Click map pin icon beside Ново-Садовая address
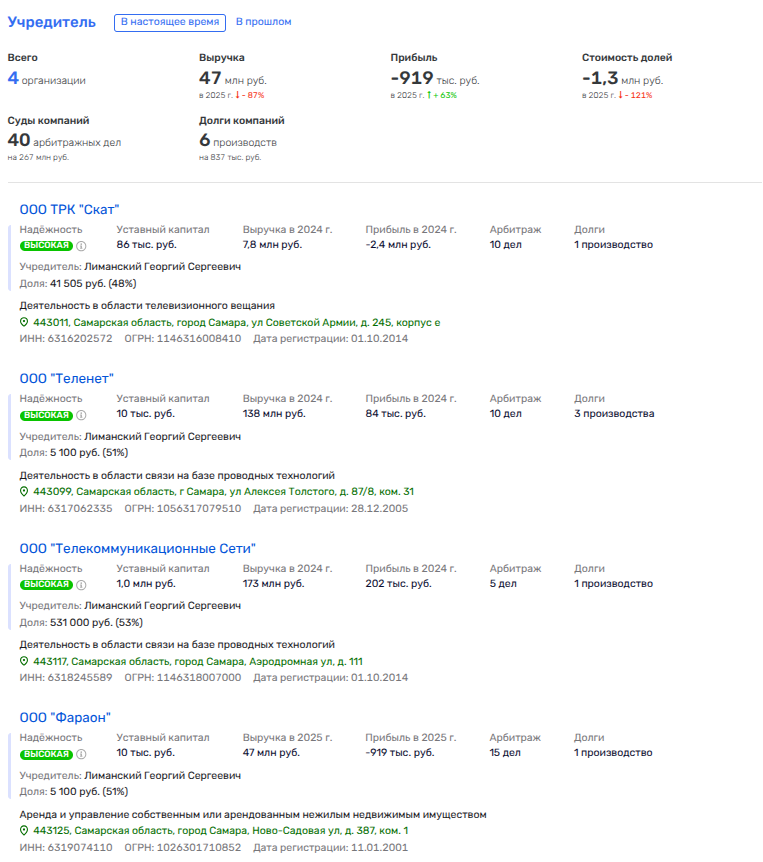This screenshot has height=862, width=763. pyautogui.click(x=25, y=831)
